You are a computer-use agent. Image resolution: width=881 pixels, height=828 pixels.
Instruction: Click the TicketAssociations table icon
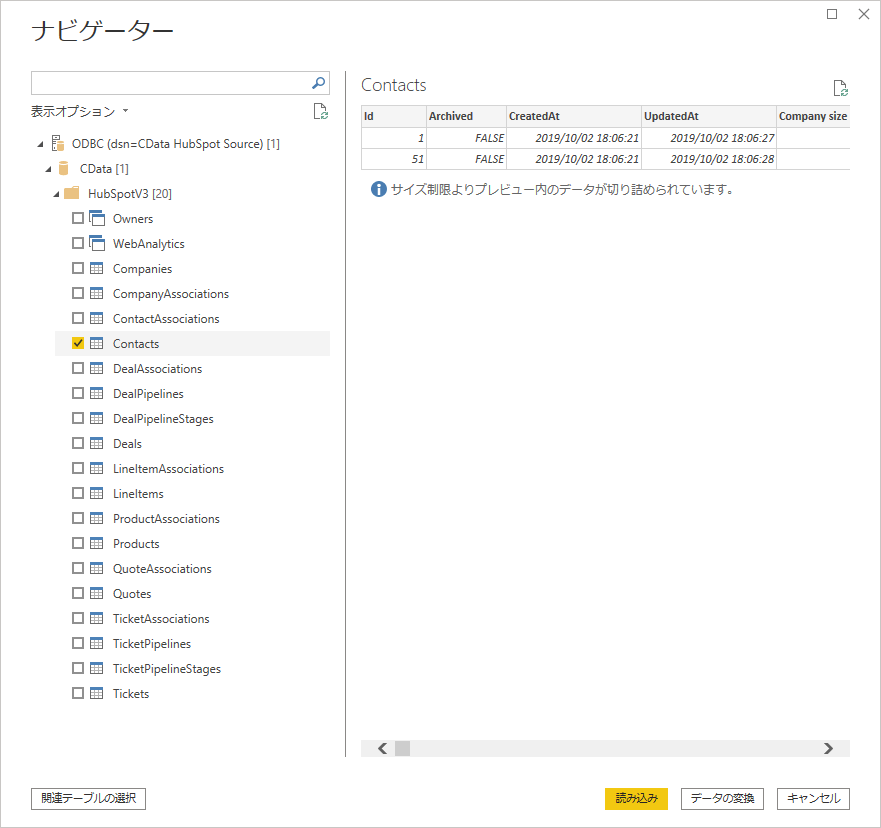coord(97,618)
